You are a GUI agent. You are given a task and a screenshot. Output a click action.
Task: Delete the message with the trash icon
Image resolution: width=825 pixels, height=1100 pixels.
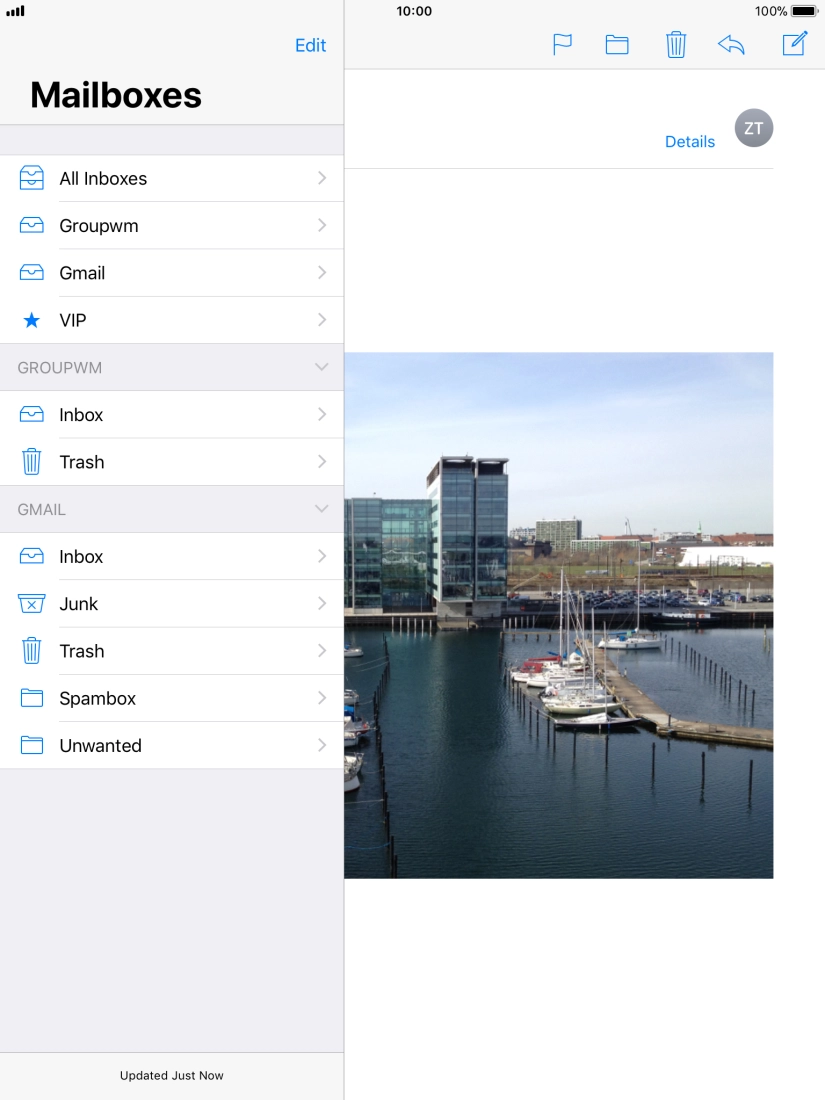point(676,45)
